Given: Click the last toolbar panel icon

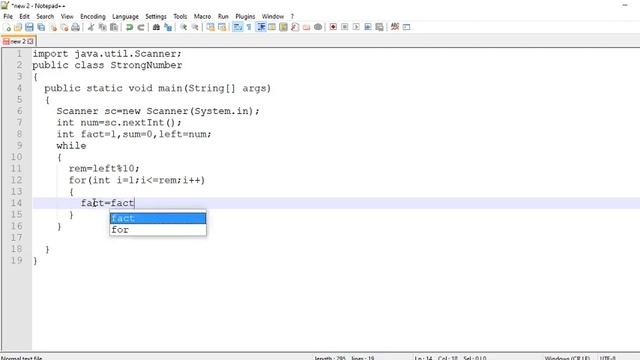Looking at the screenshot, I should [406, 27].
